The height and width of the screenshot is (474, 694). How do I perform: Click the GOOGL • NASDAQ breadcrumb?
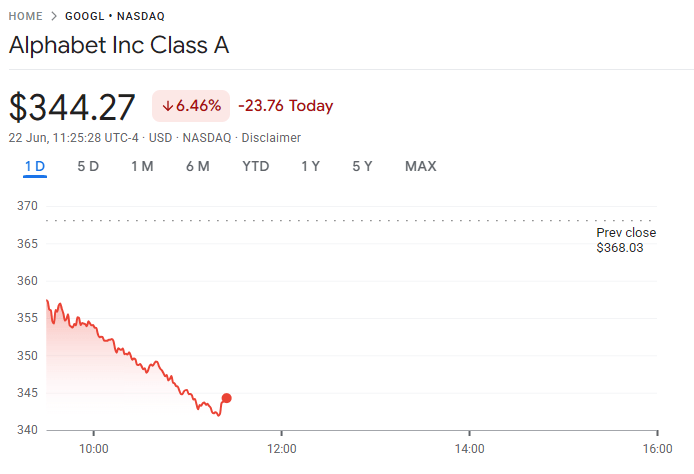tap(115, 16)
